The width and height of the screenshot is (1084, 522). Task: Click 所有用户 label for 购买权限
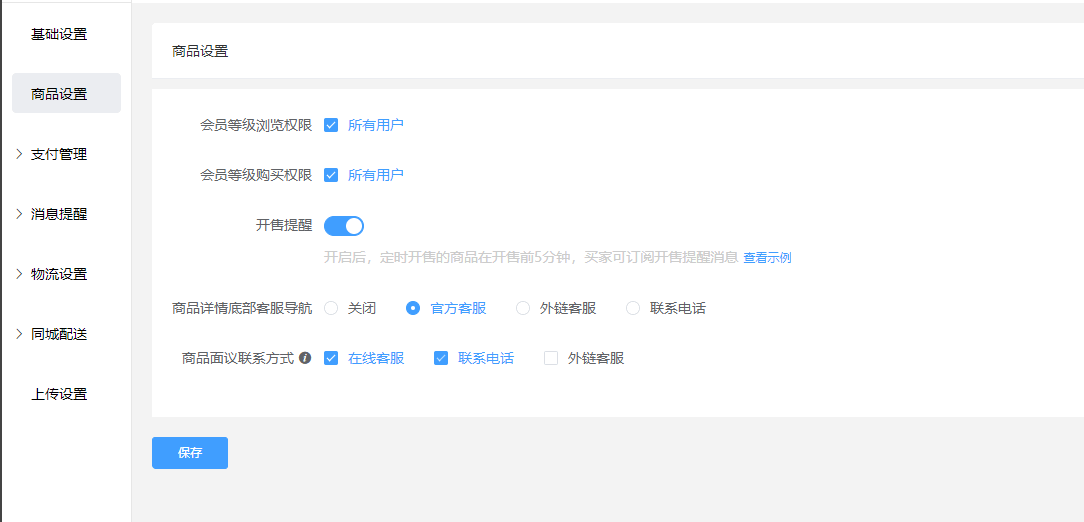375,175
